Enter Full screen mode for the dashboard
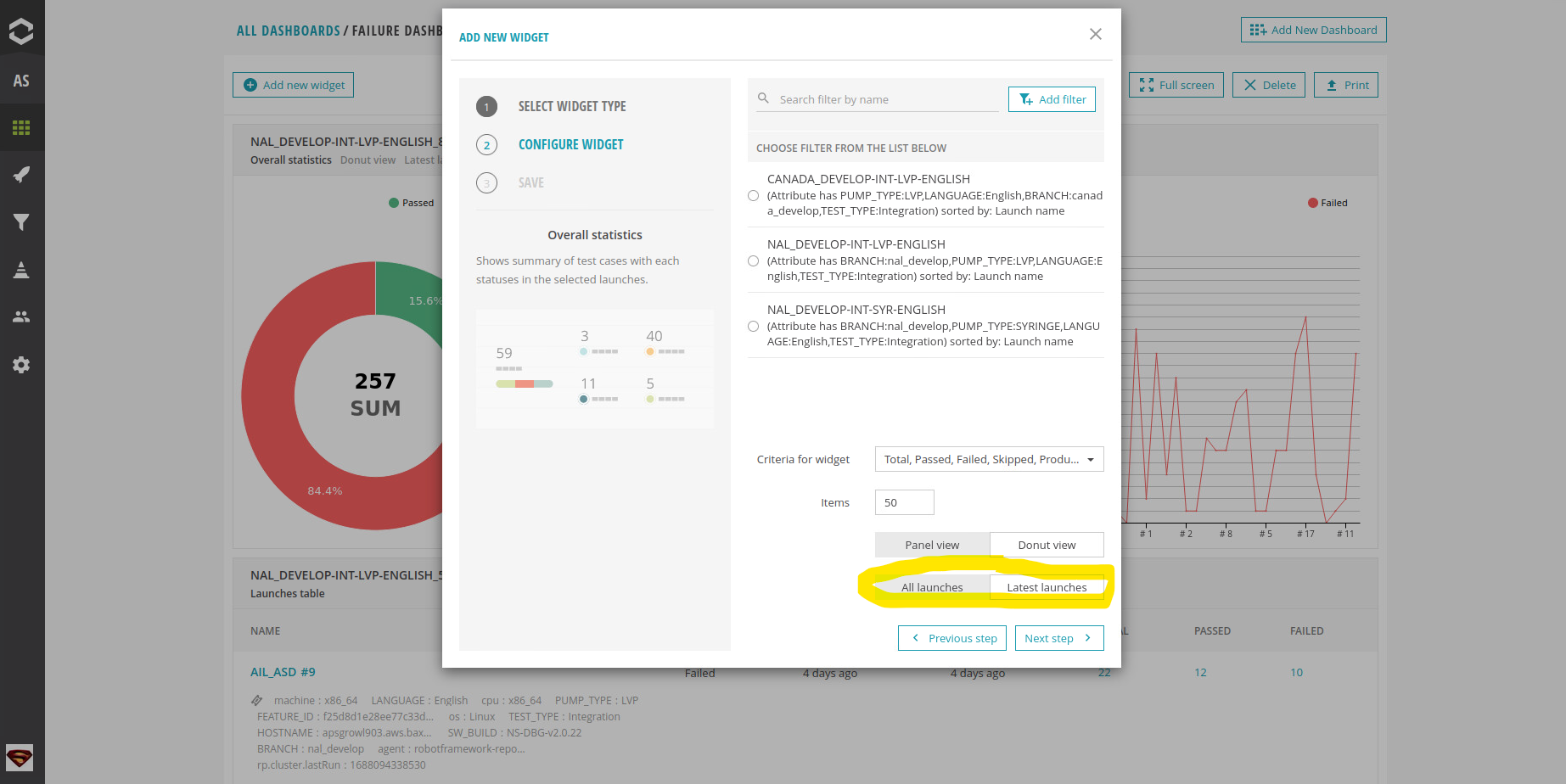The width and height of the screenshot is (1566, 784). (x=1176, y=84)
